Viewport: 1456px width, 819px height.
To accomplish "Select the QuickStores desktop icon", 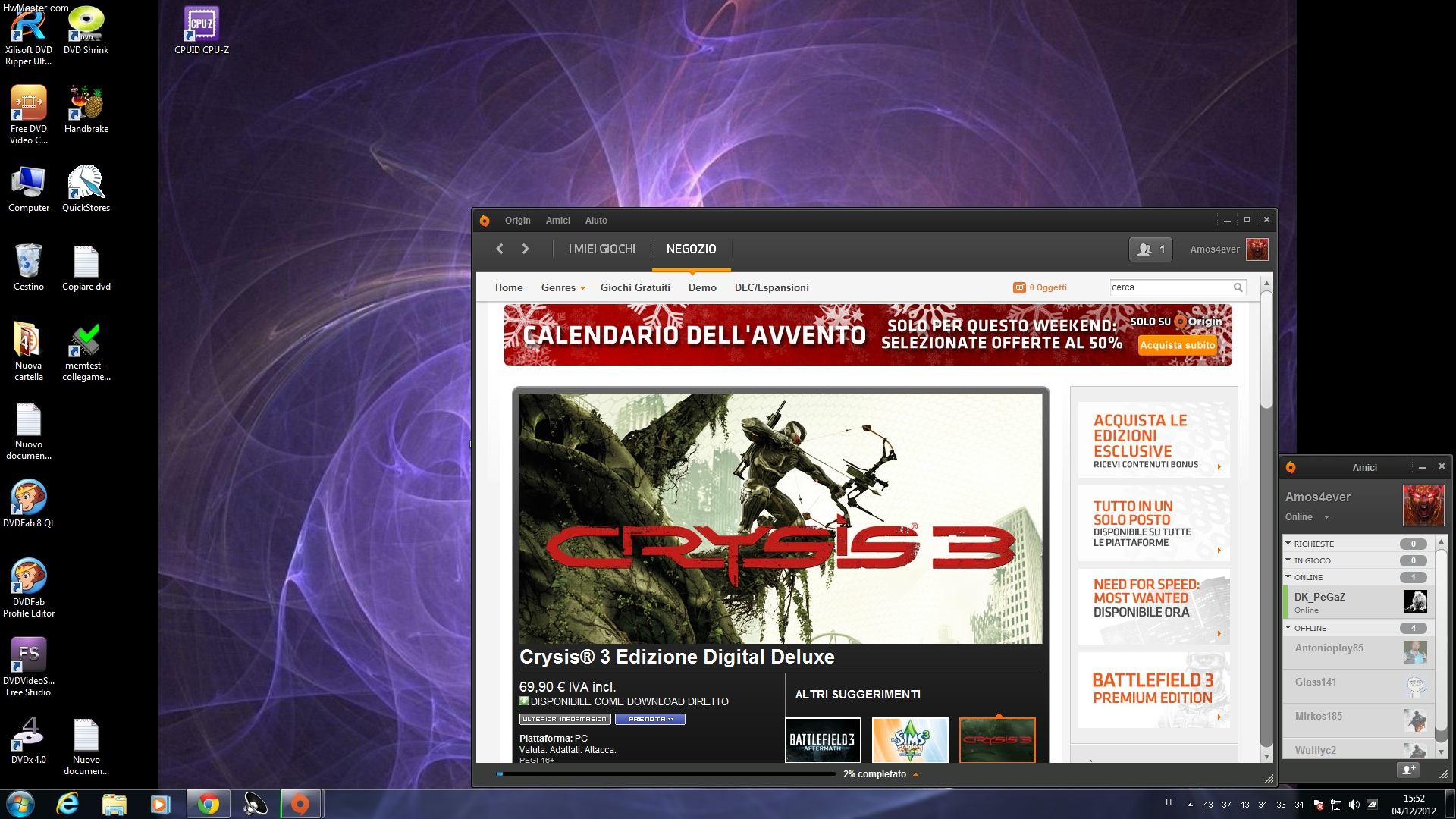I will (x=86, y=189).
